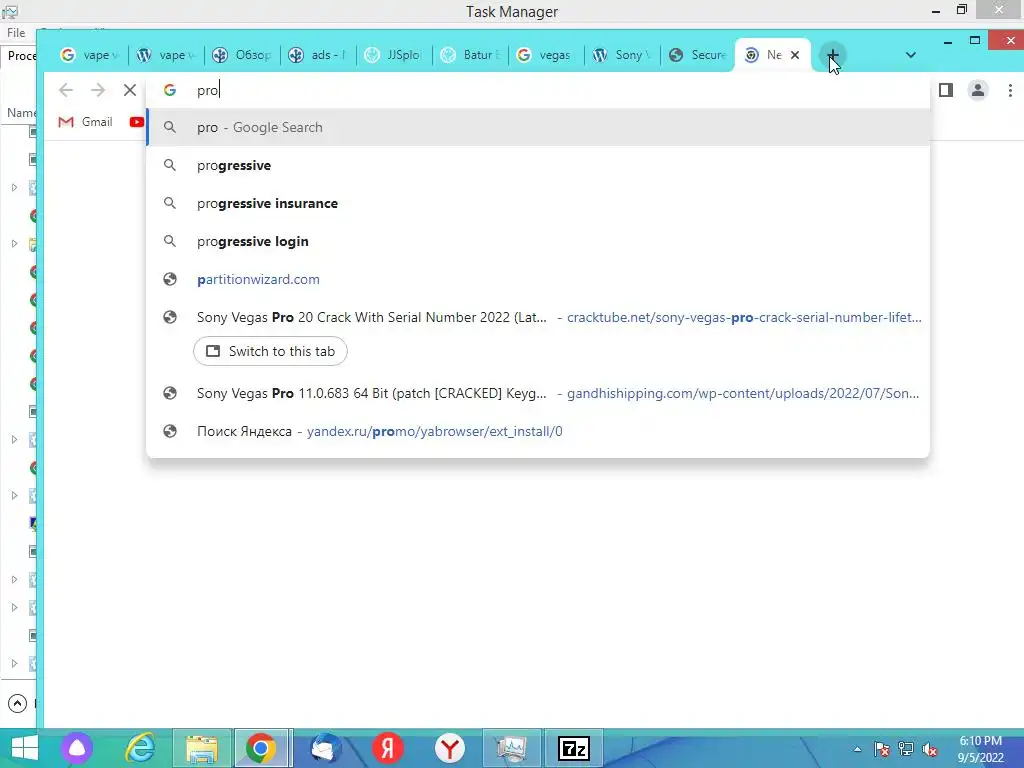
Task: Open a new Chrome tab with plus button
Action: [x=832, y=56]
